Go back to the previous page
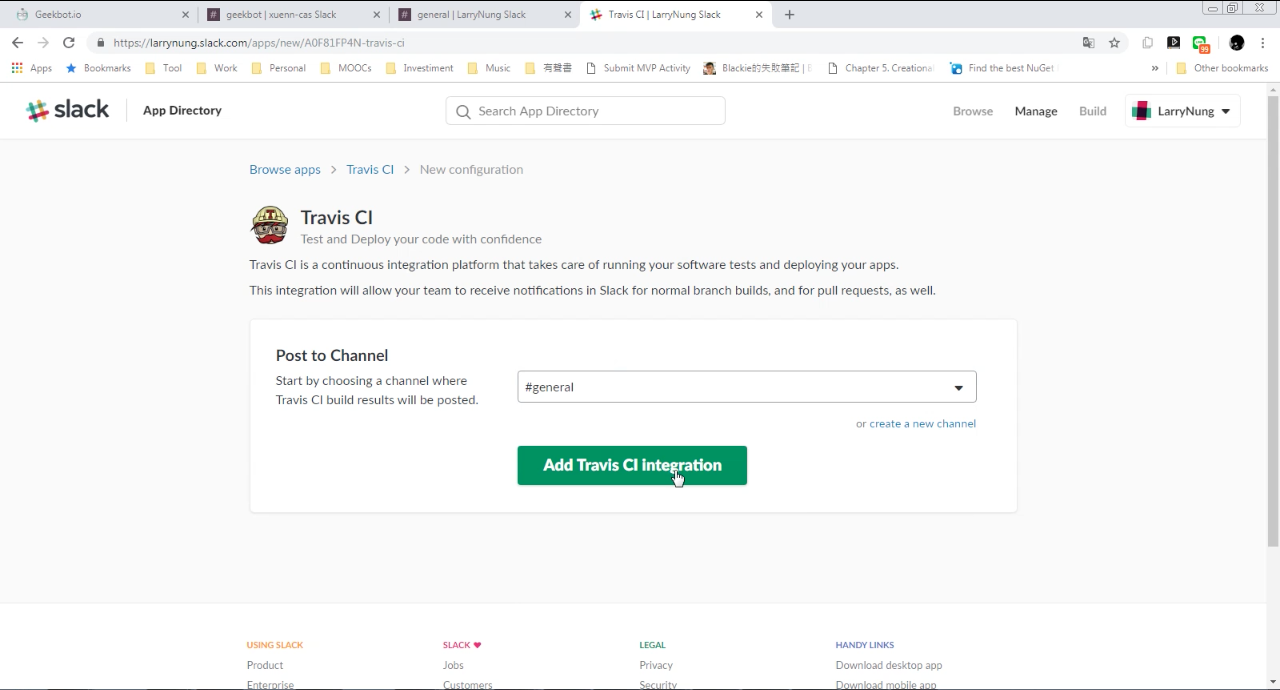This screenshot has height=690, width=1280. [17, 43]
